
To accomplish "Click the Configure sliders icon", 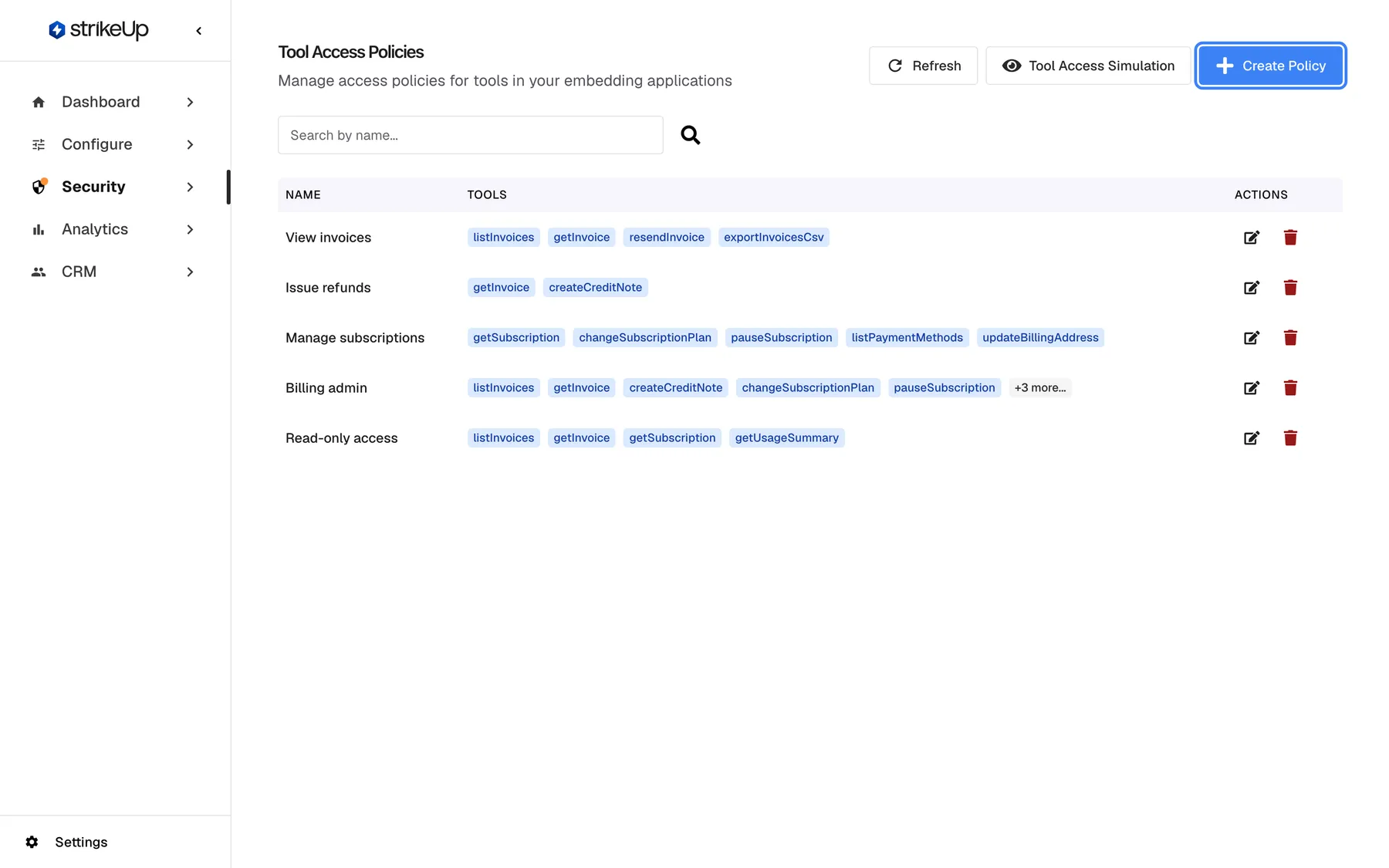I will 39,144.
